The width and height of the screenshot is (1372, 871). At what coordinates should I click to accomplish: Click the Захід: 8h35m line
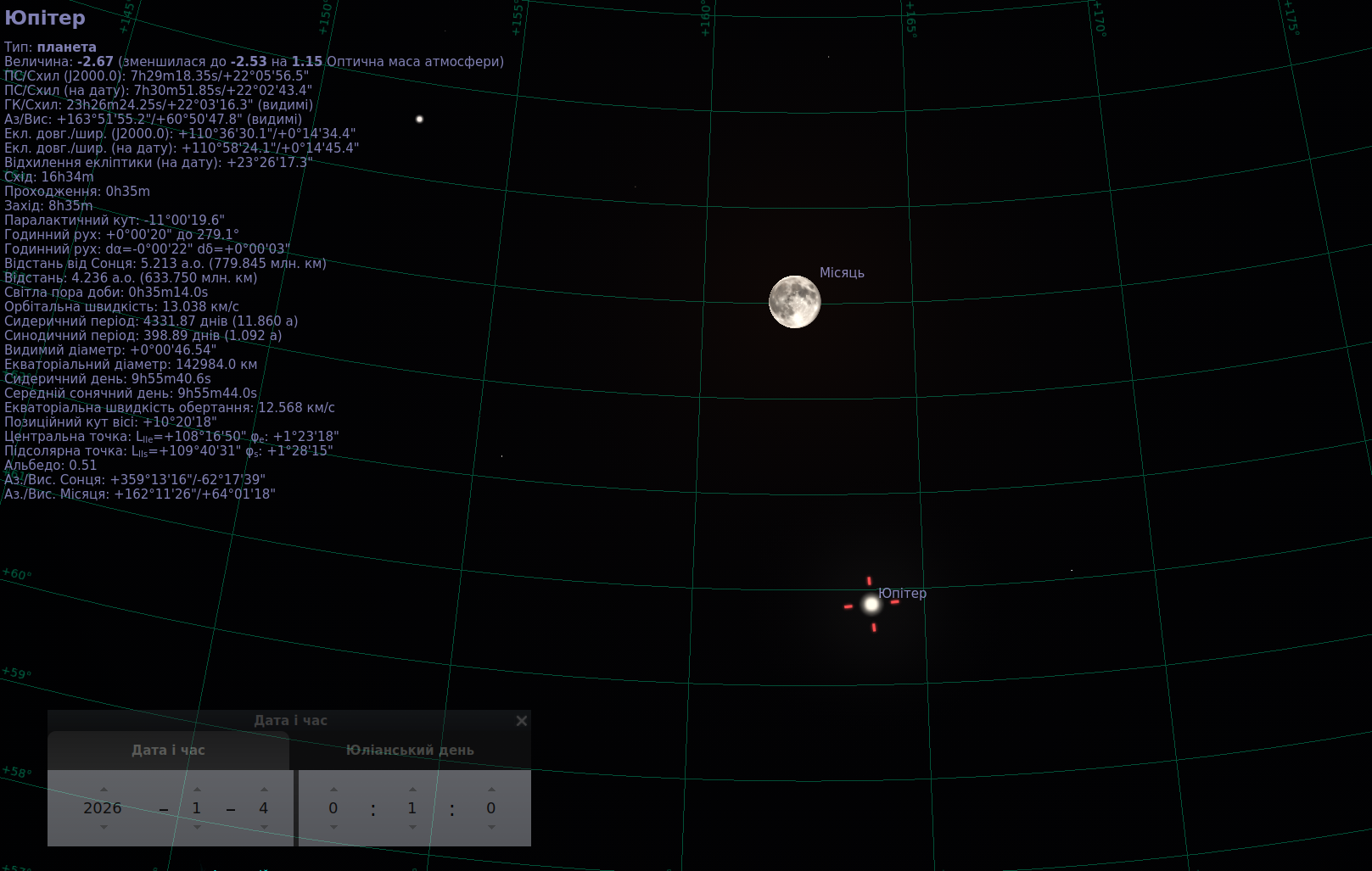(x=48, y=206)
